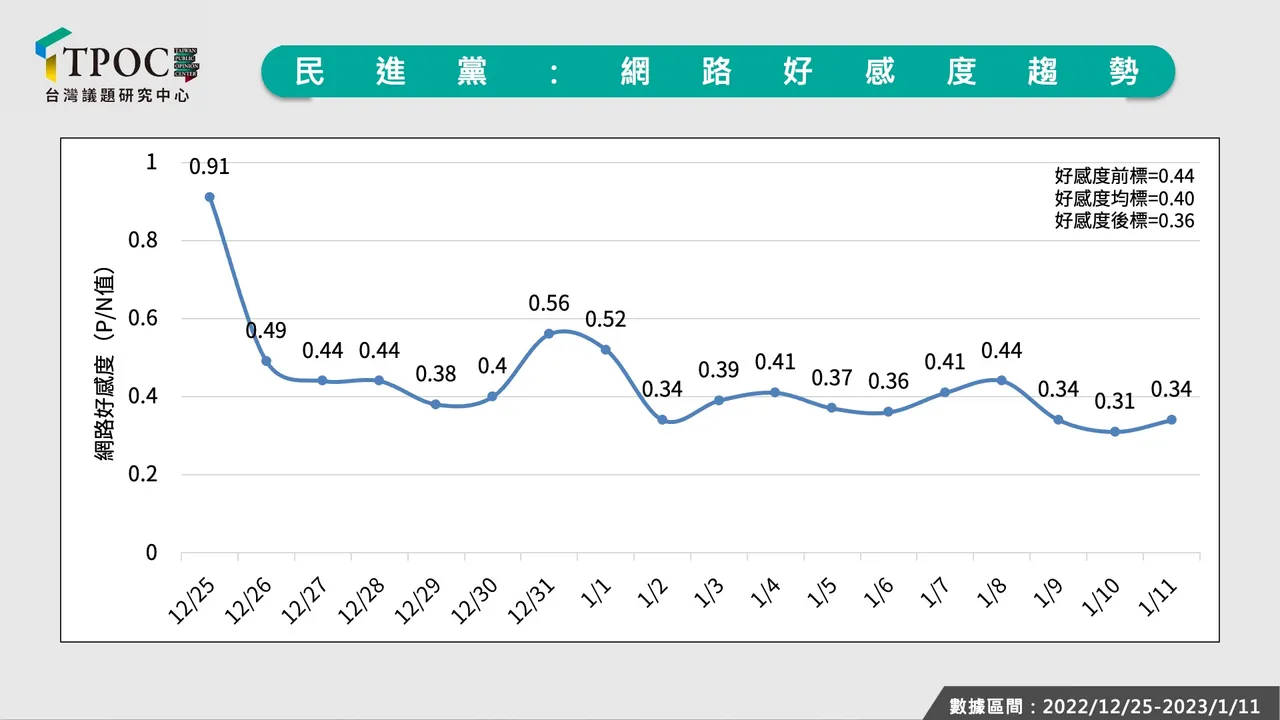This screenshot has width=1280, height=720.
Task: Select the 1/2 data point labeled 0.34
Action: pyautogui.click(x=662, y=420)
